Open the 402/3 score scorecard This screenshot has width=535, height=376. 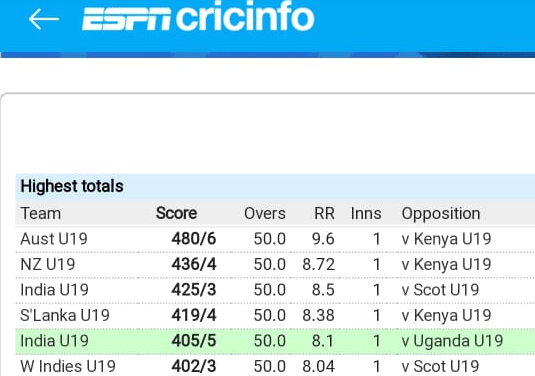(194, 366)
